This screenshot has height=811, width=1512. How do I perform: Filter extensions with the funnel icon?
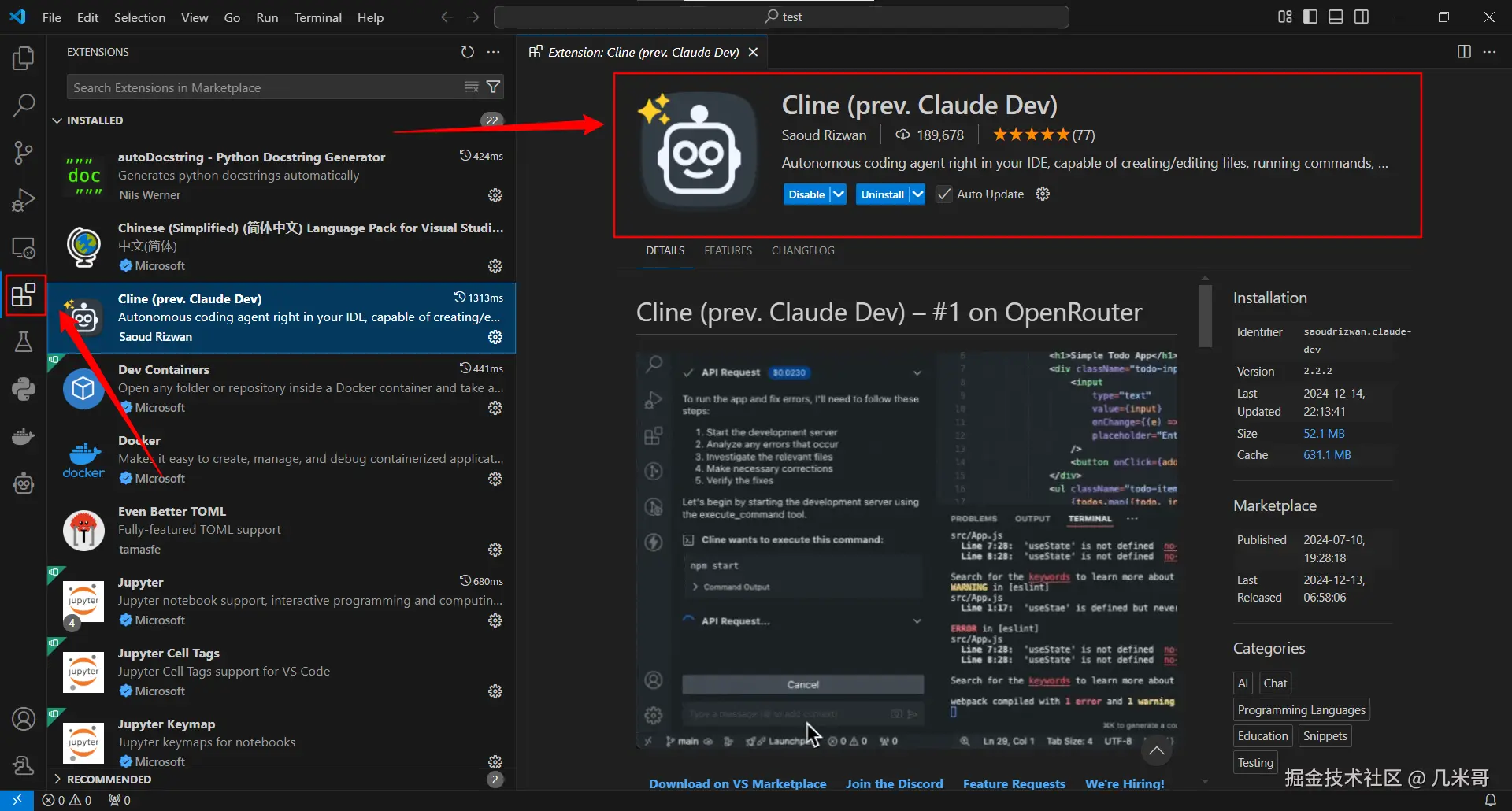494,87
